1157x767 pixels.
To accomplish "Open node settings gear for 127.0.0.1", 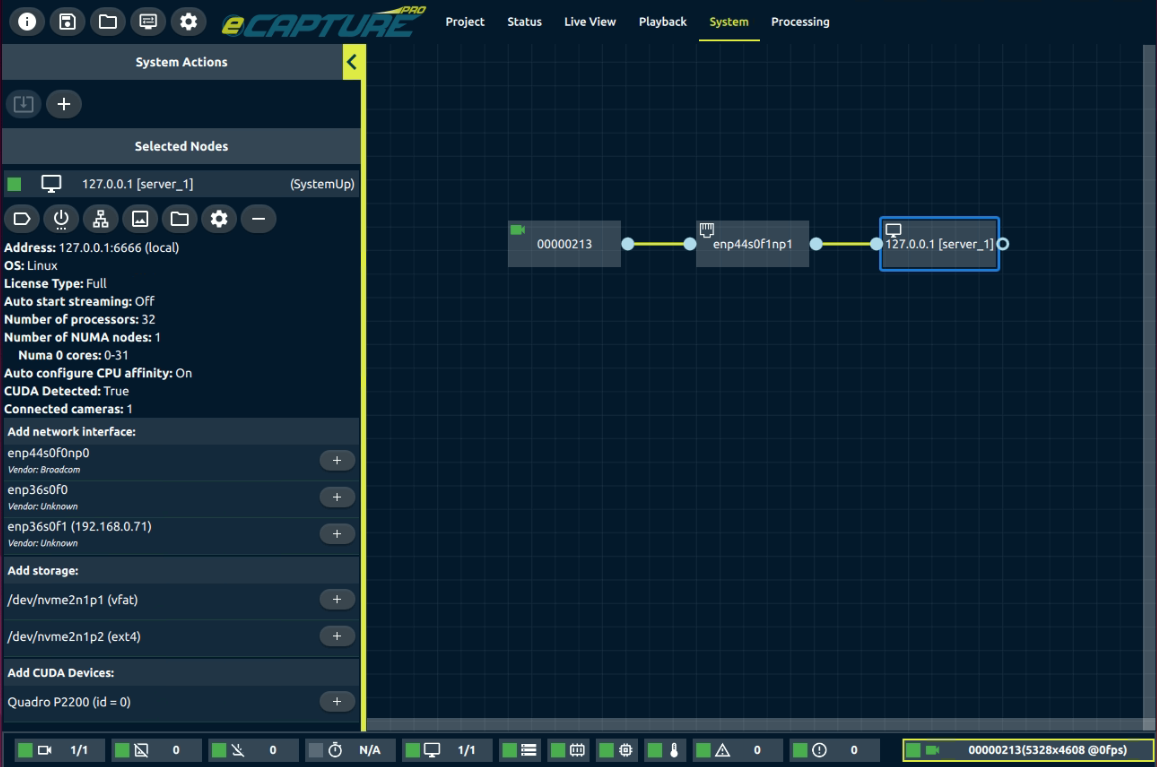I will [x=219, y=218].
